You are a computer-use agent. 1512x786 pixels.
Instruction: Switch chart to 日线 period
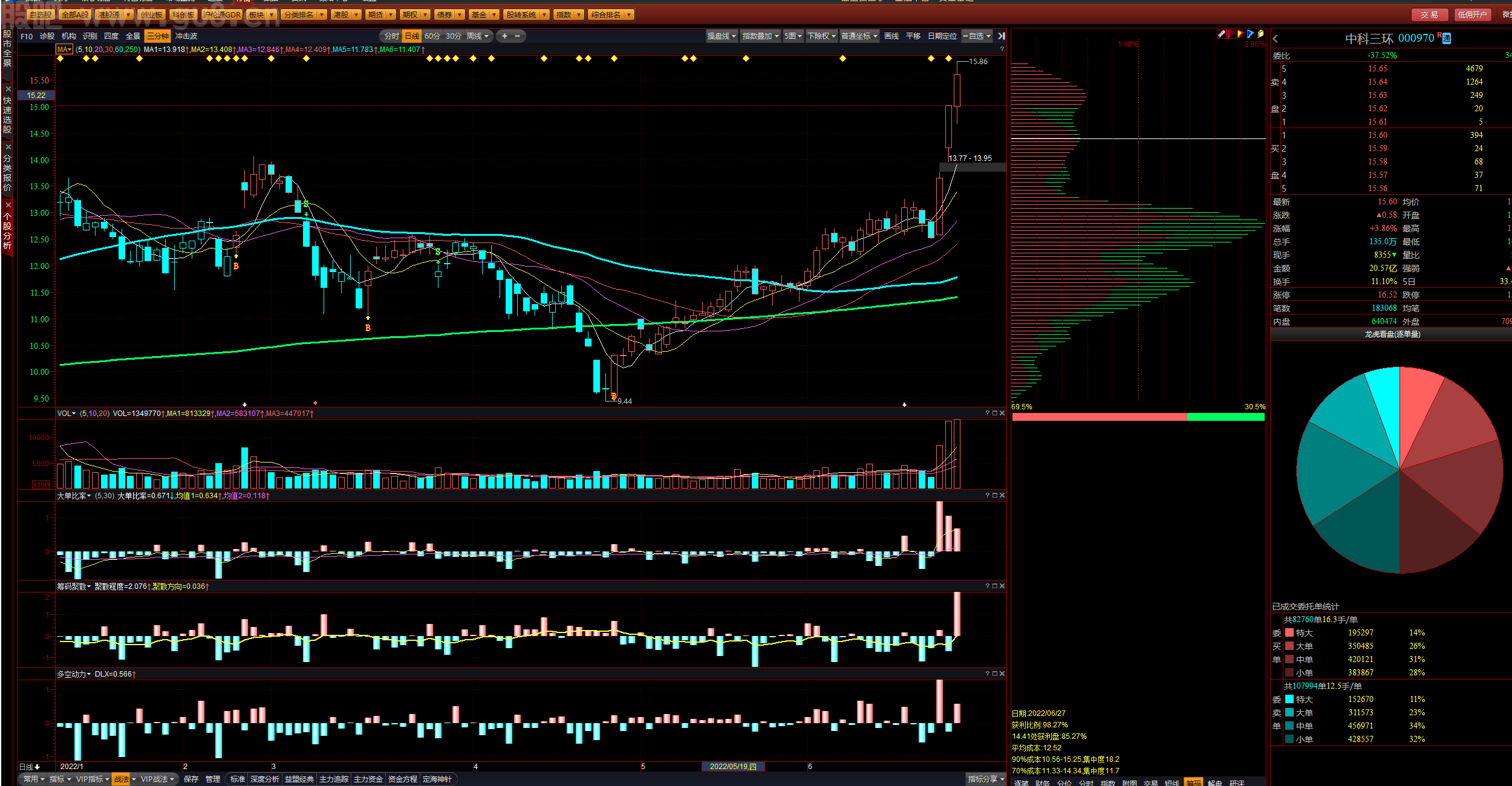point(412,36)
